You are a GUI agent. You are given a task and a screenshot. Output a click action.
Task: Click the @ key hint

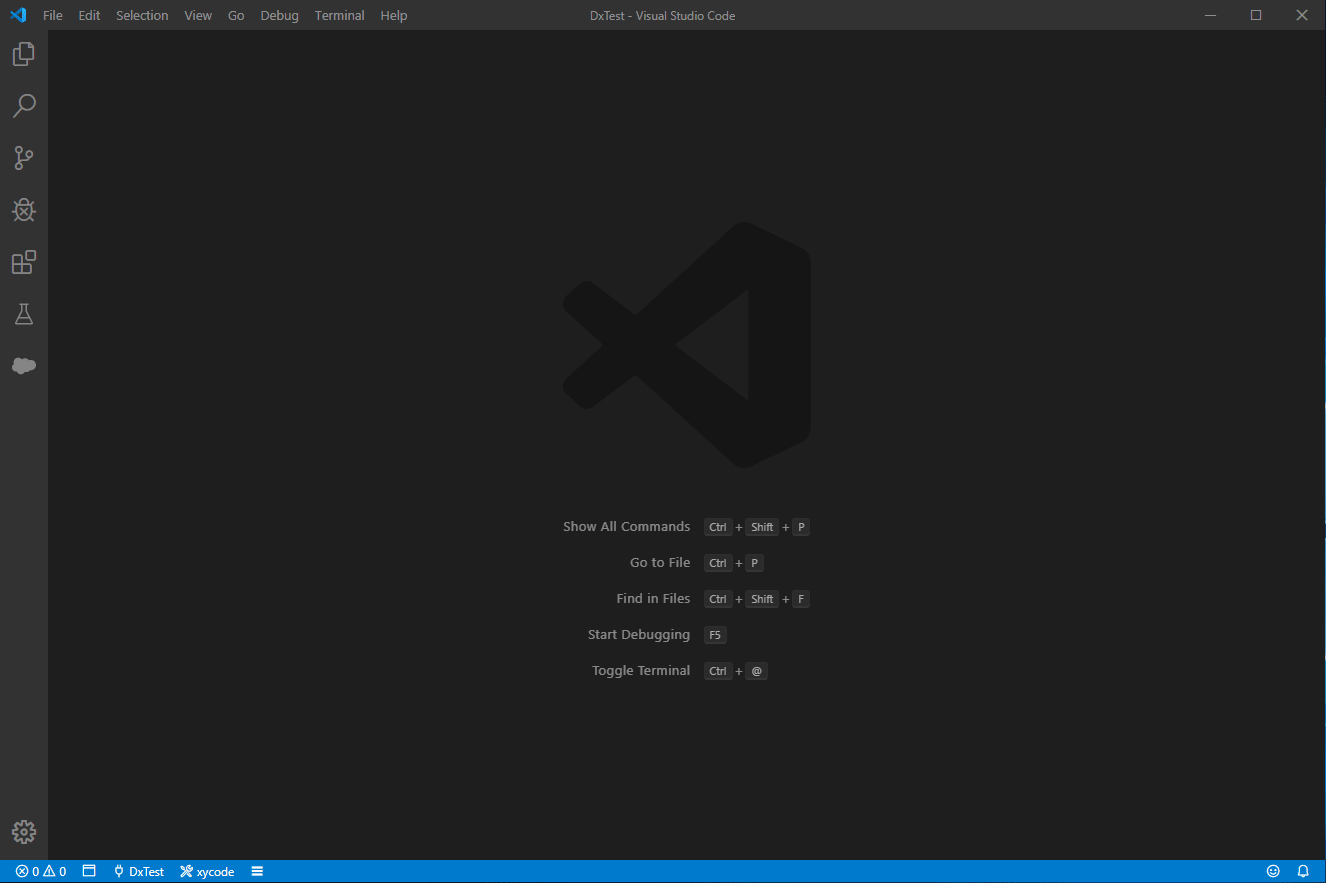click(757, 671)
